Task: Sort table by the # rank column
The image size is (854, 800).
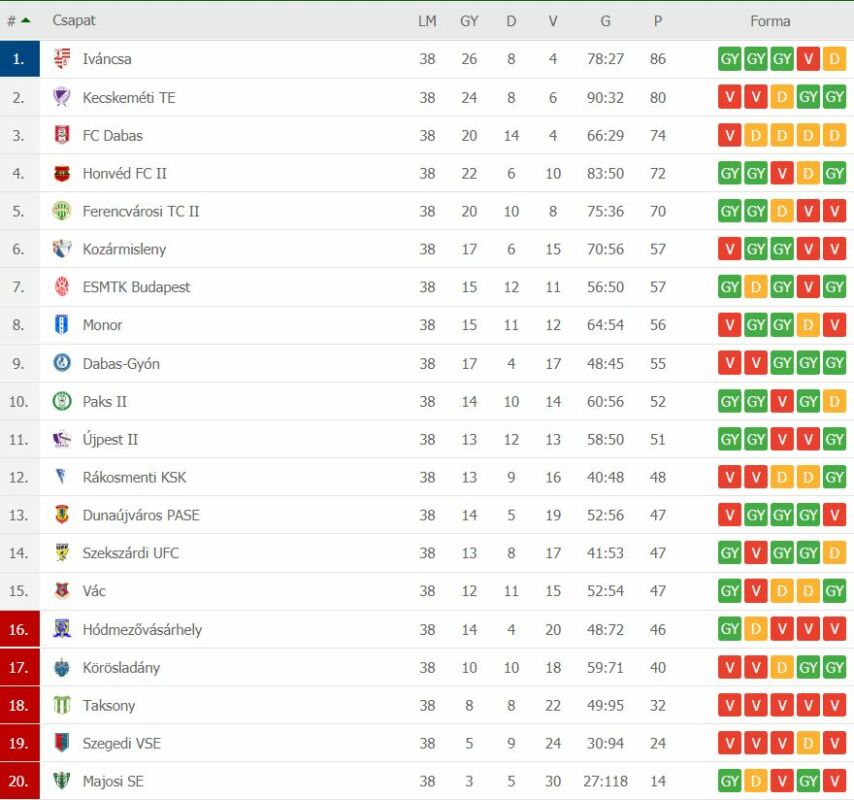Action: pyautogui.click(x=18, y=20)
